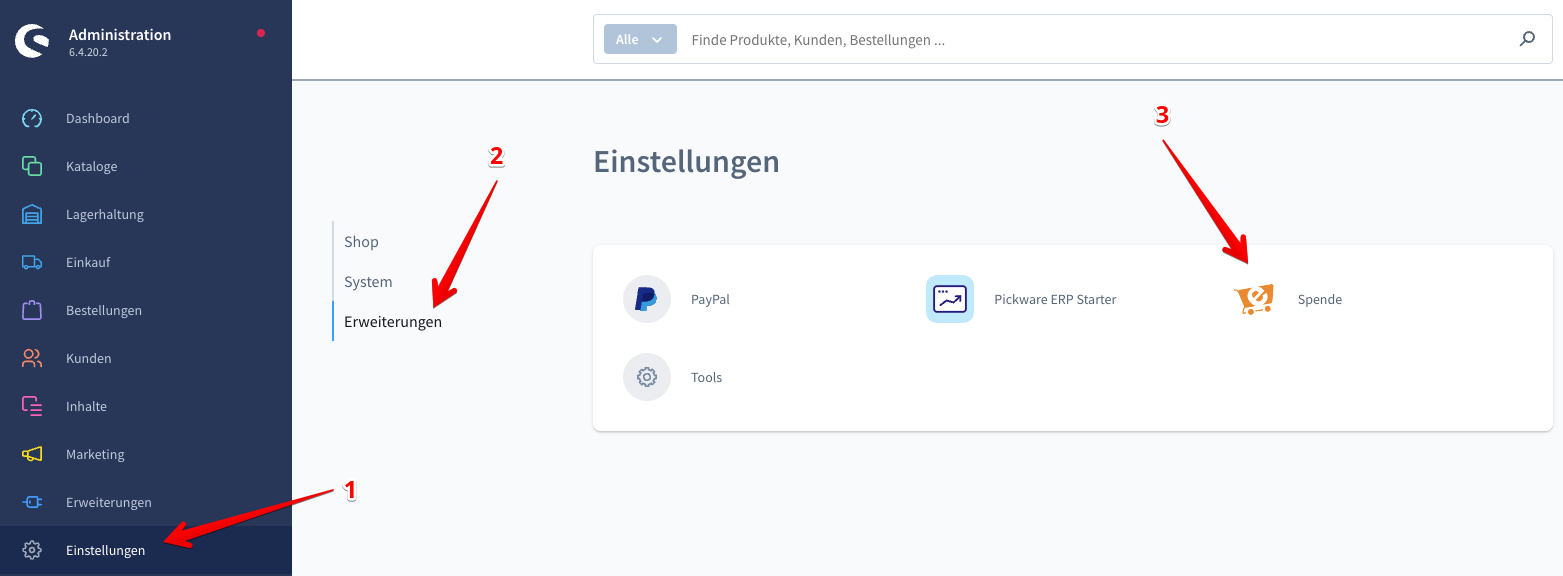Select the Einstellungen menu item

pos(105,550)
